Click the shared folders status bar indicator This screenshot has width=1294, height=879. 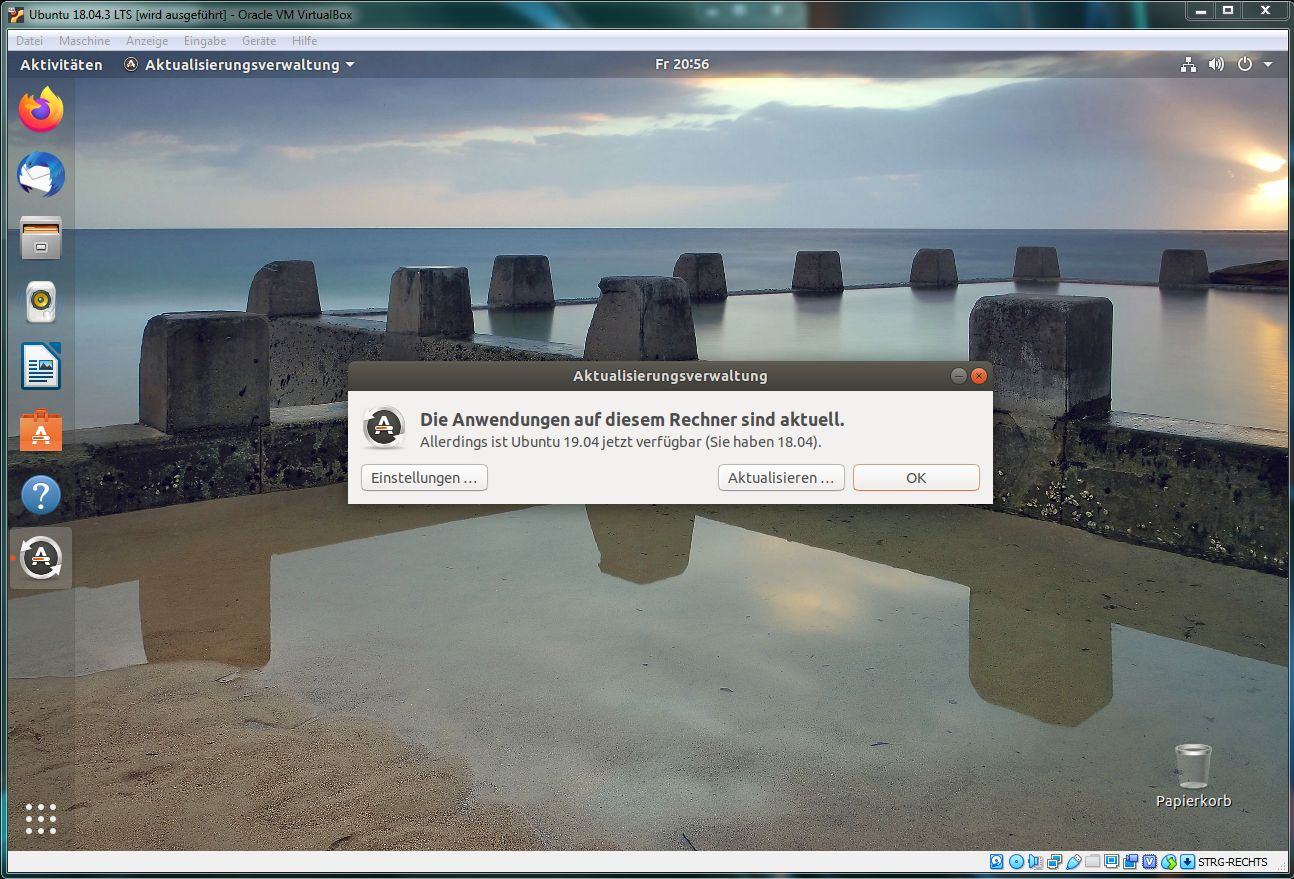[x=1093, y=862]
